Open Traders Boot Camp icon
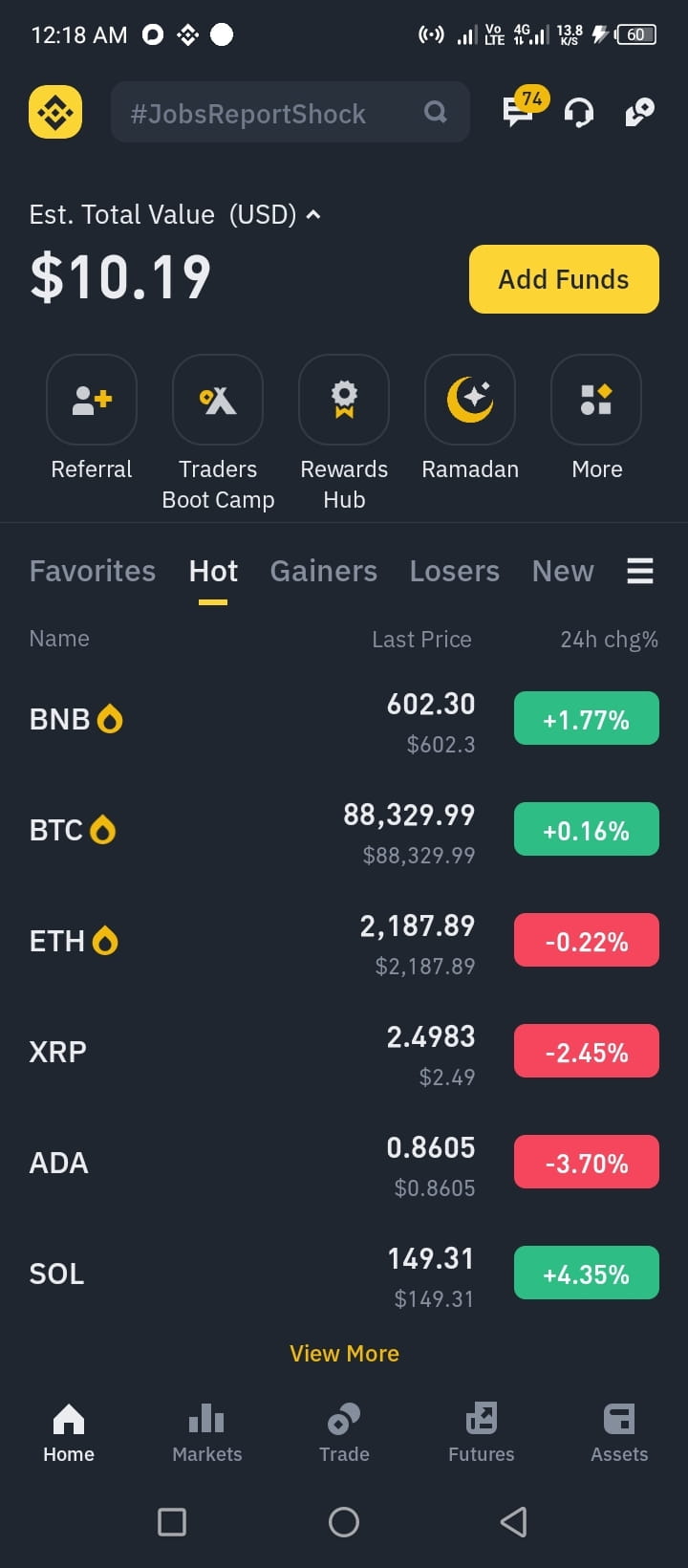Screen dimensions: 688x1568 (218, 400)
